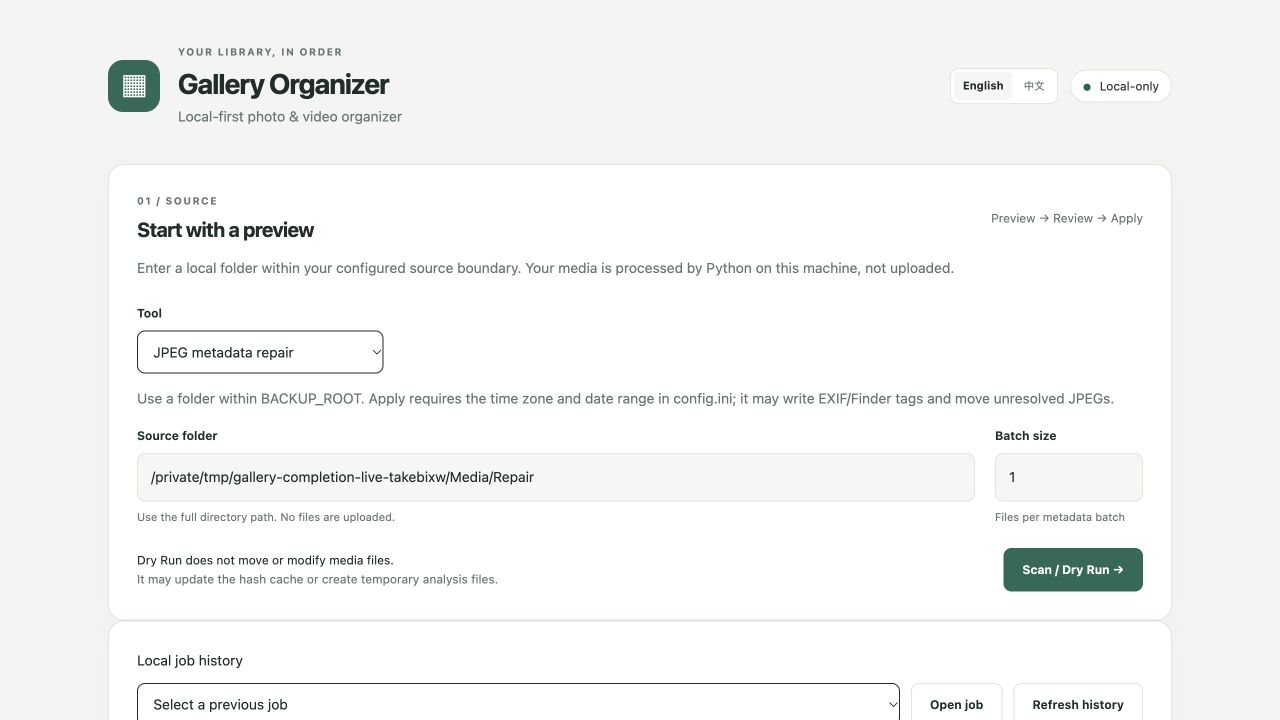Click the YOUR LIBRARY, IN ORDER tagline
This screenshot has height=720, width=1280.
pyautogui.click(x=260, y=52)
